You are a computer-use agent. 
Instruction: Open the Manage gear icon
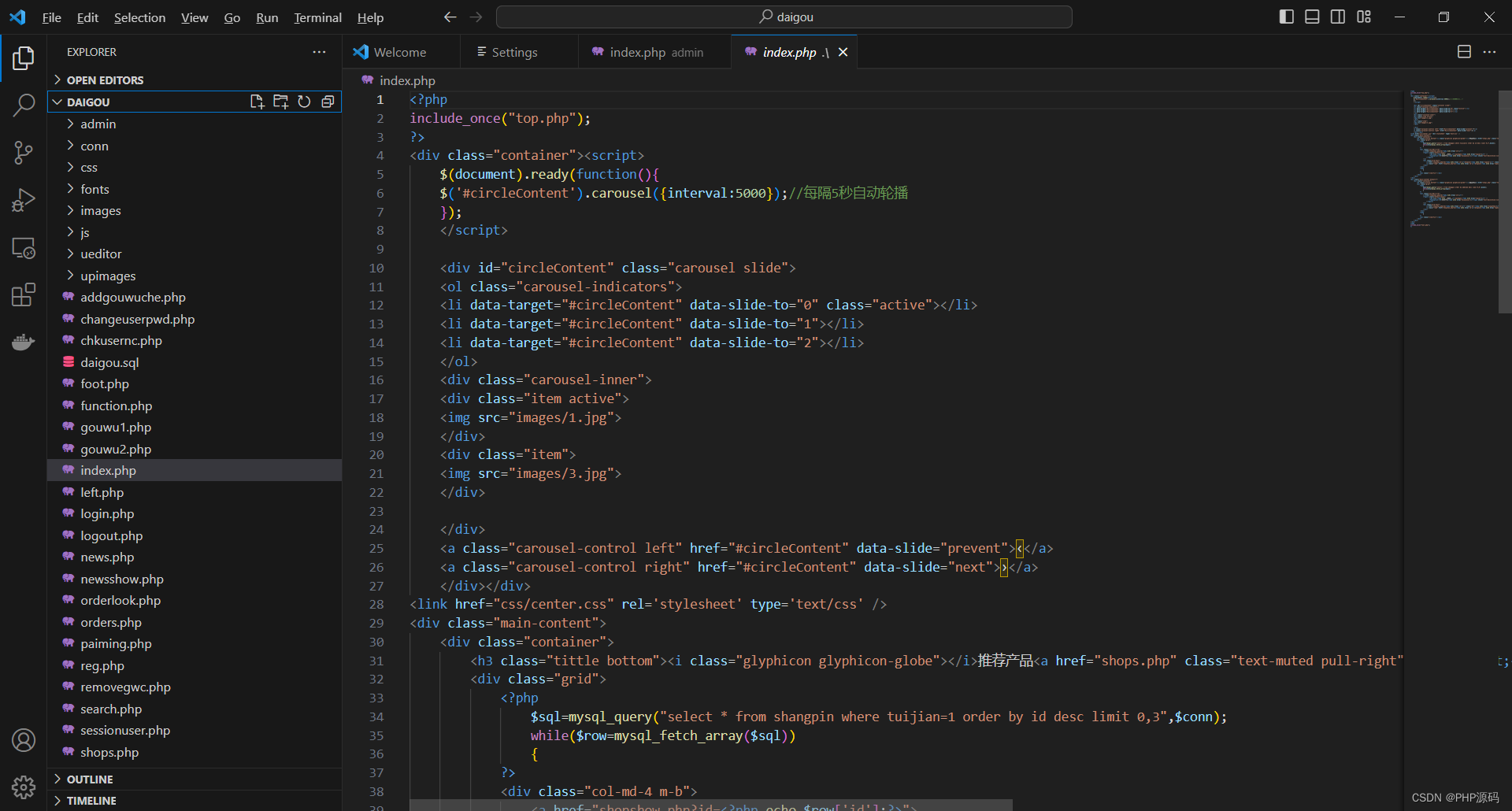[x=24, y=787]
